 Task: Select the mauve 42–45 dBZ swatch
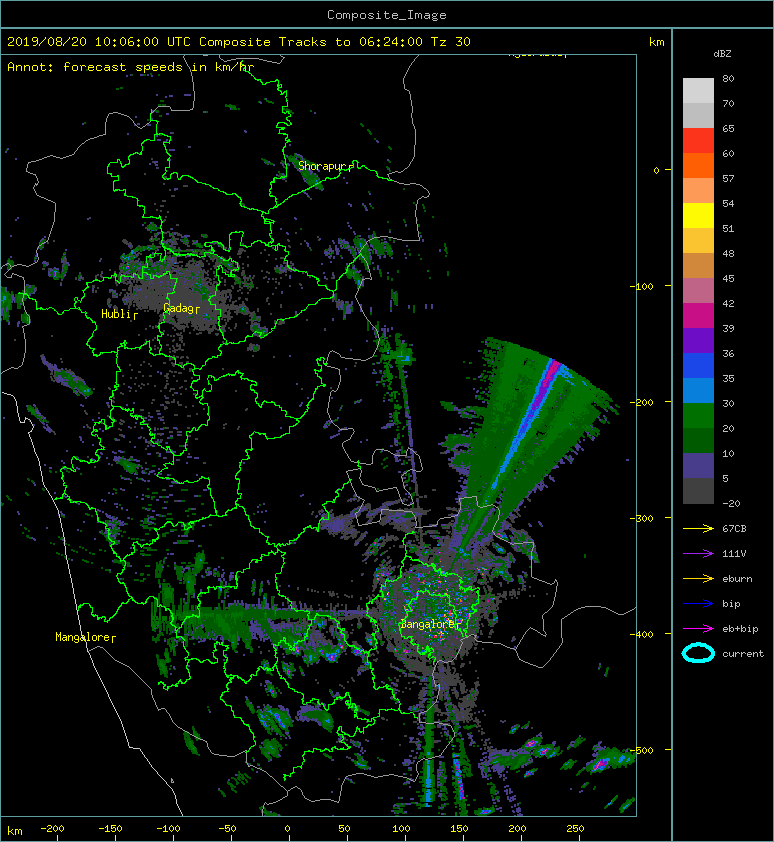tap(698, 291)
